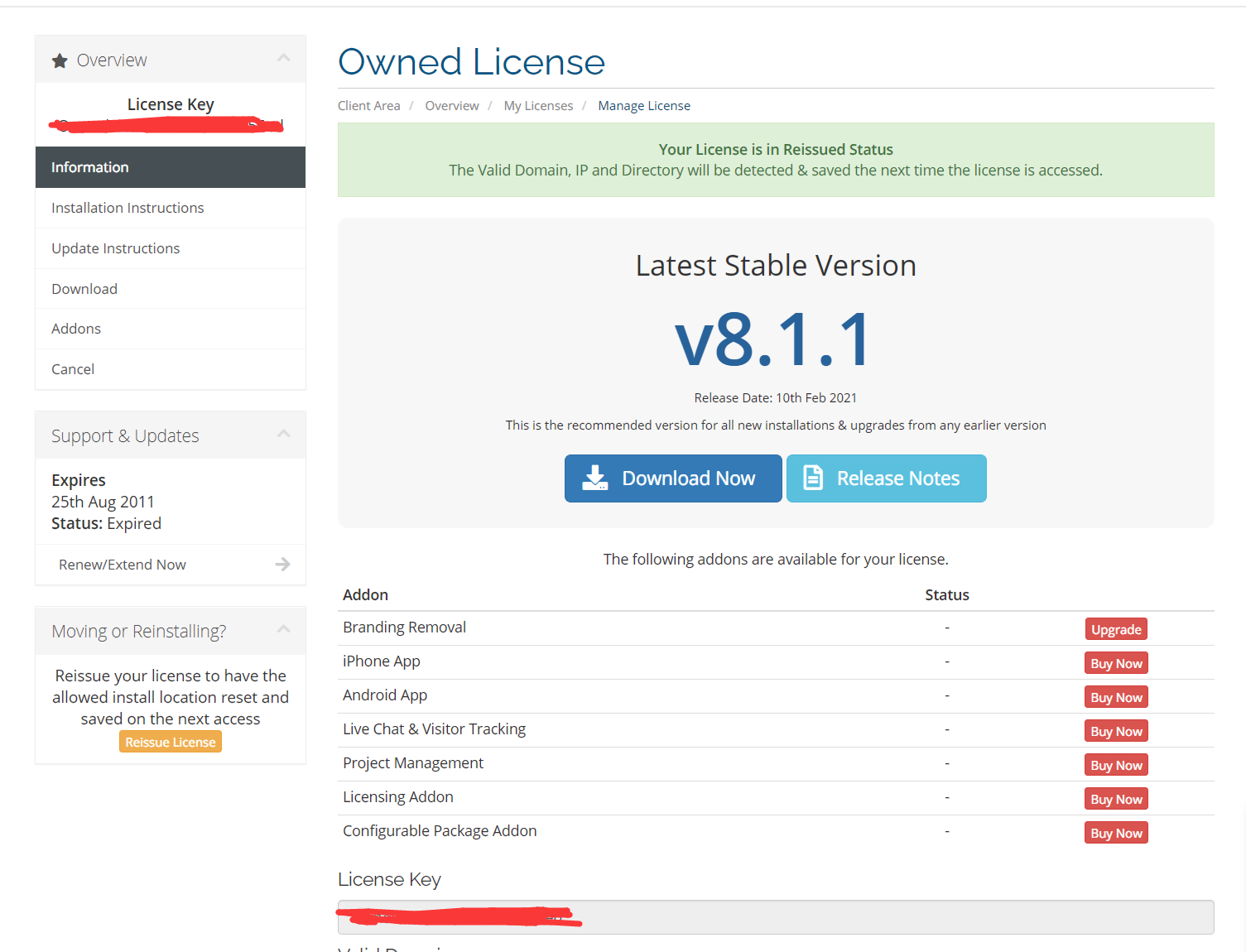Buy Live Chat & Visitor Tracking addon
The image size is (1246, 952).
(x=1116, y=731)
